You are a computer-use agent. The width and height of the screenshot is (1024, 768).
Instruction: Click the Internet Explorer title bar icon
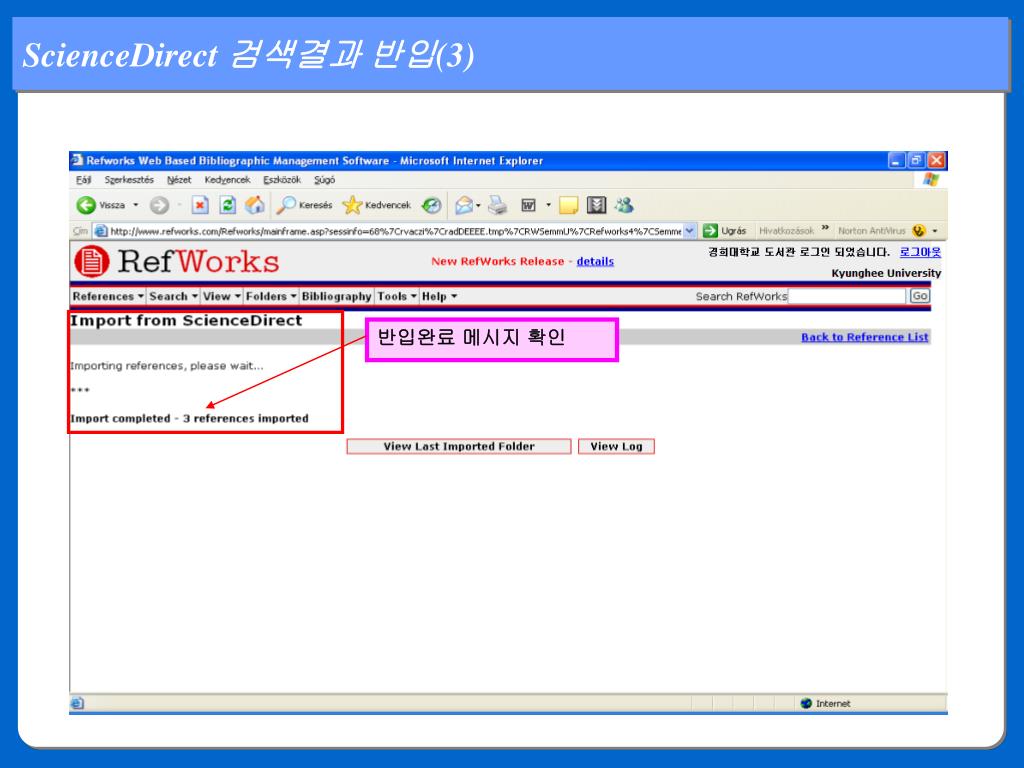[77, 160]
